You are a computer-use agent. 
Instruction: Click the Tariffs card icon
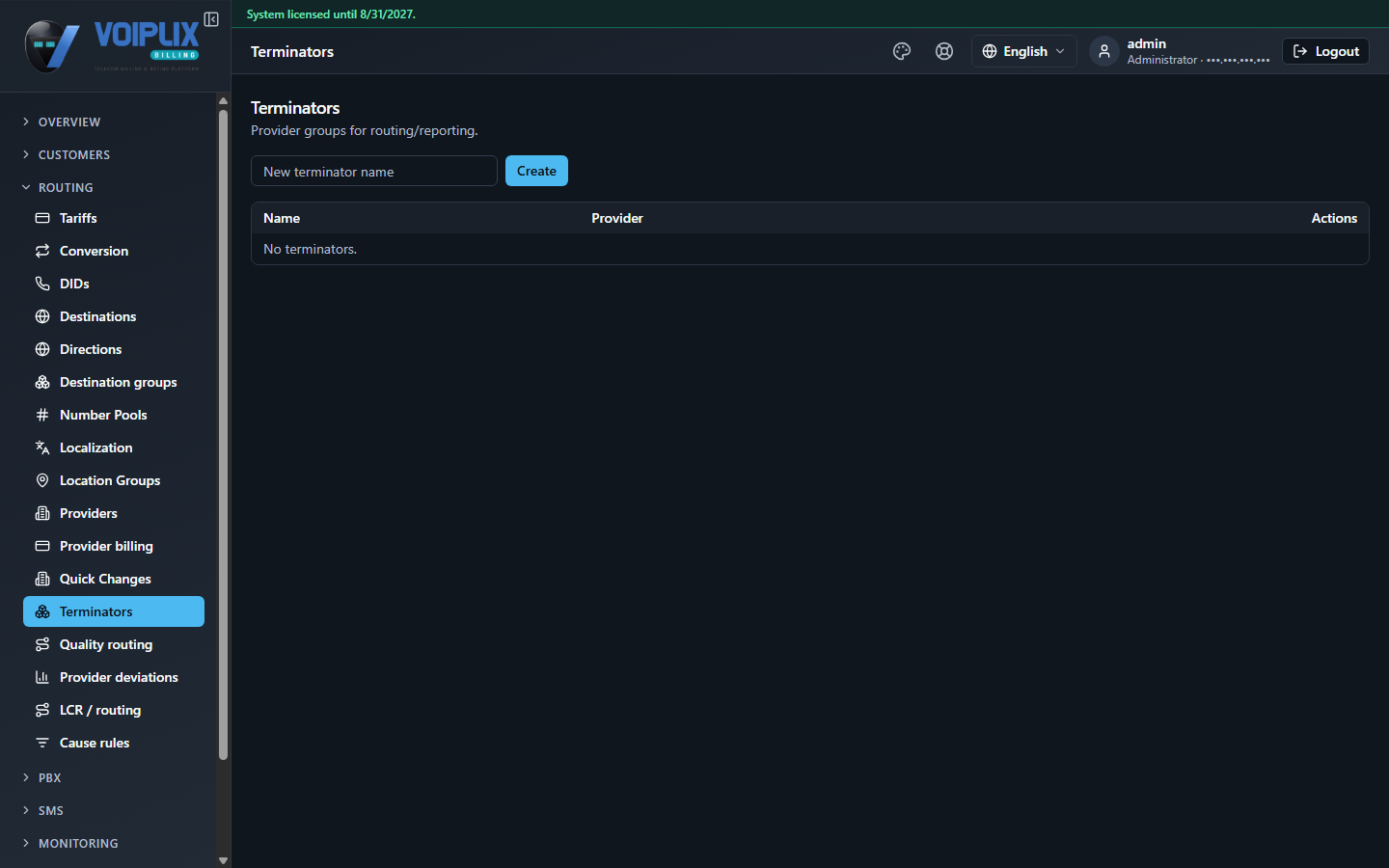[42, 218]
